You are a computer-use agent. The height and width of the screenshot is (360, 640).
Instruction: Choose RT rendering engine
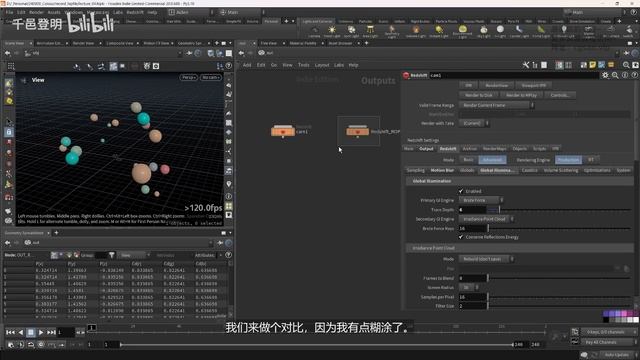590,160
